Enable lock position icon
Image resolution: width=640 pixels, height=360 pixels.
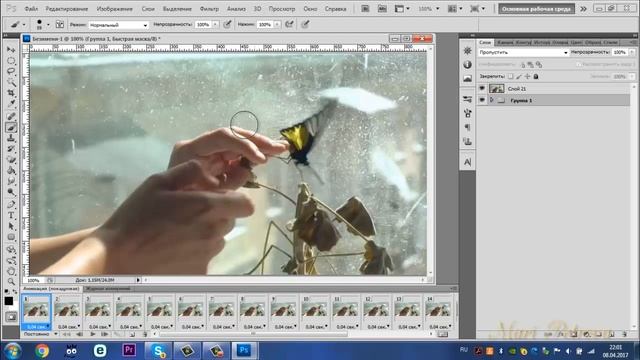click(527, 76)
